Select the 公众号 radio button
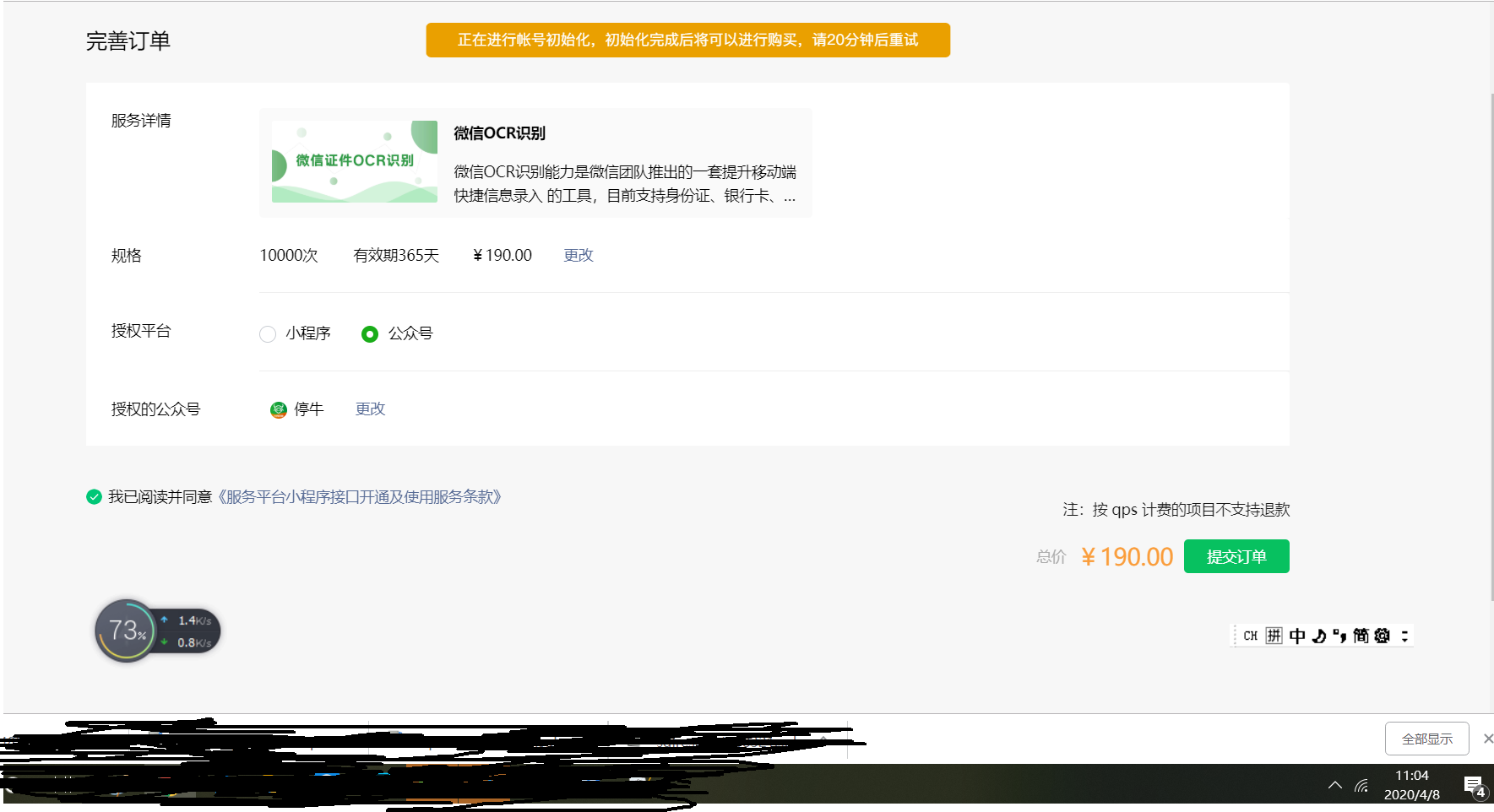 point(370,334)
